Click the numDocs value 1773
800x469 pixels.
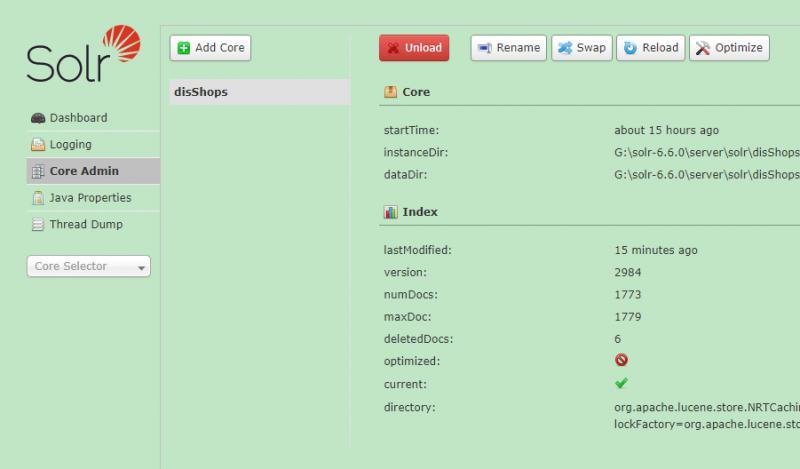coord(628,294)
